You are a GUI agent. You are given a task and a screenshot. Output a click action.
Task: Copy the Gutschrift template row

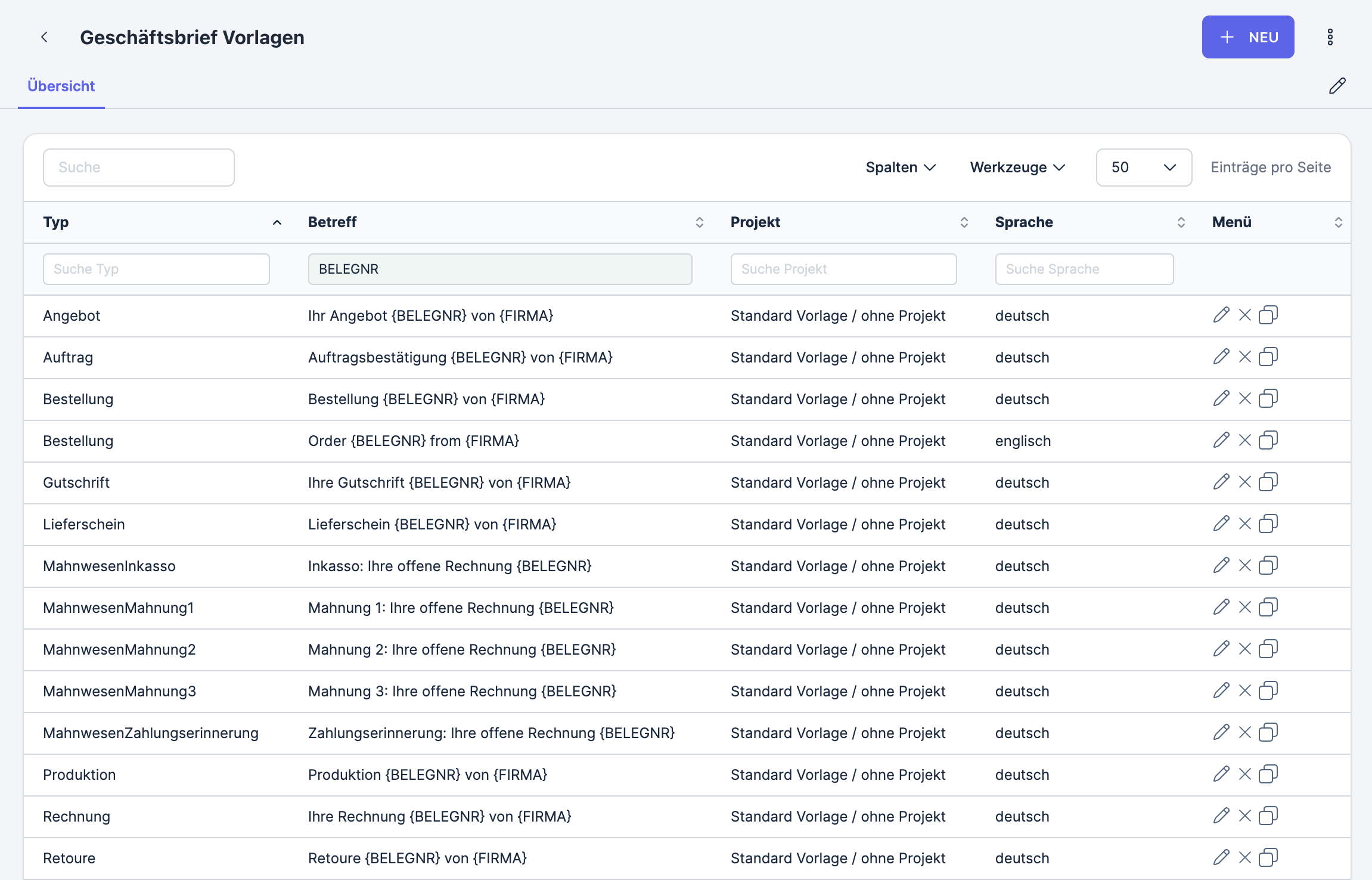tap(1268, 482)
